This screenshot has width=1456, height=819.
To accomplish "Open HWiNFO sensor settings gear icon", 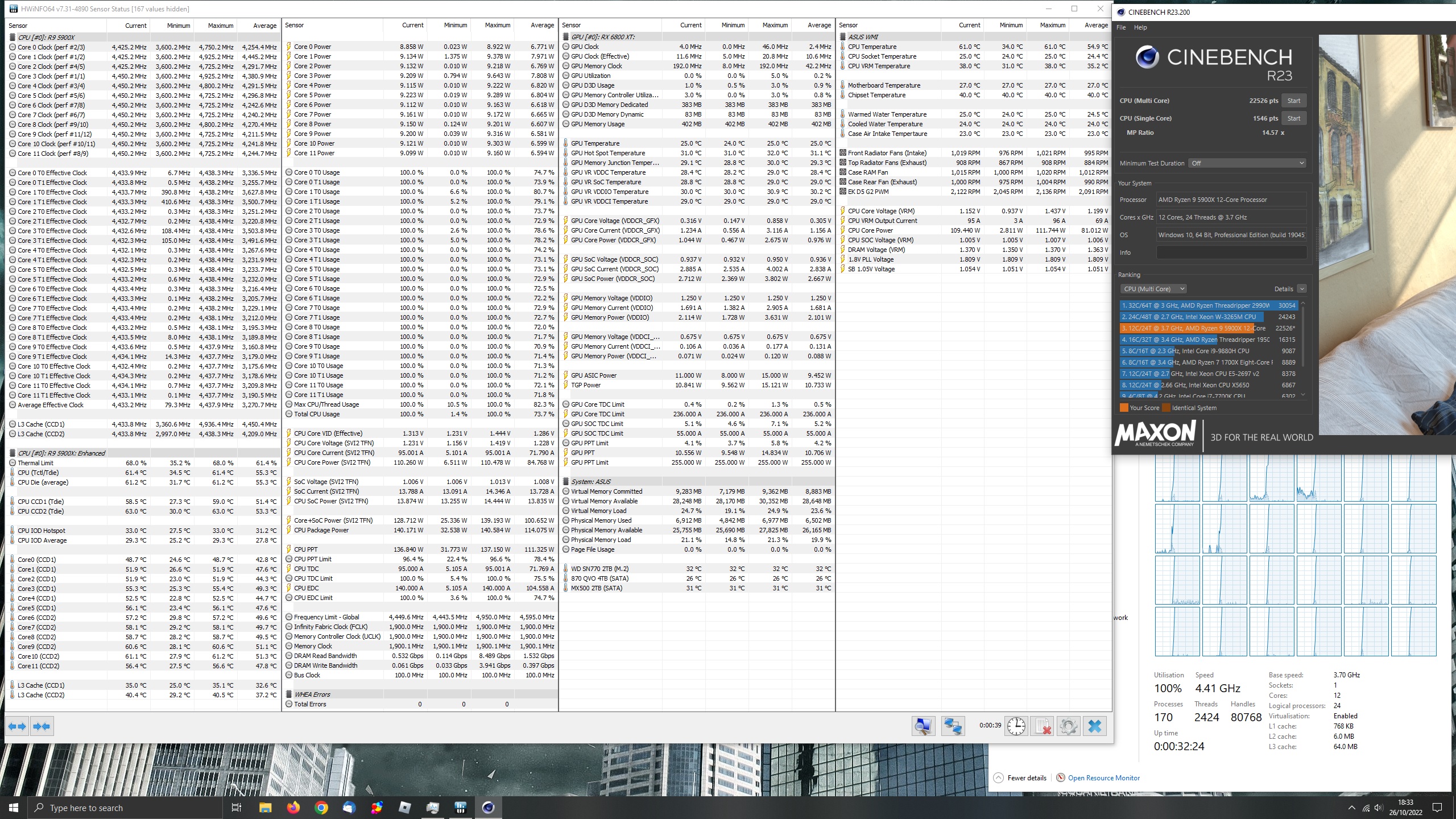I will 1068,726.
